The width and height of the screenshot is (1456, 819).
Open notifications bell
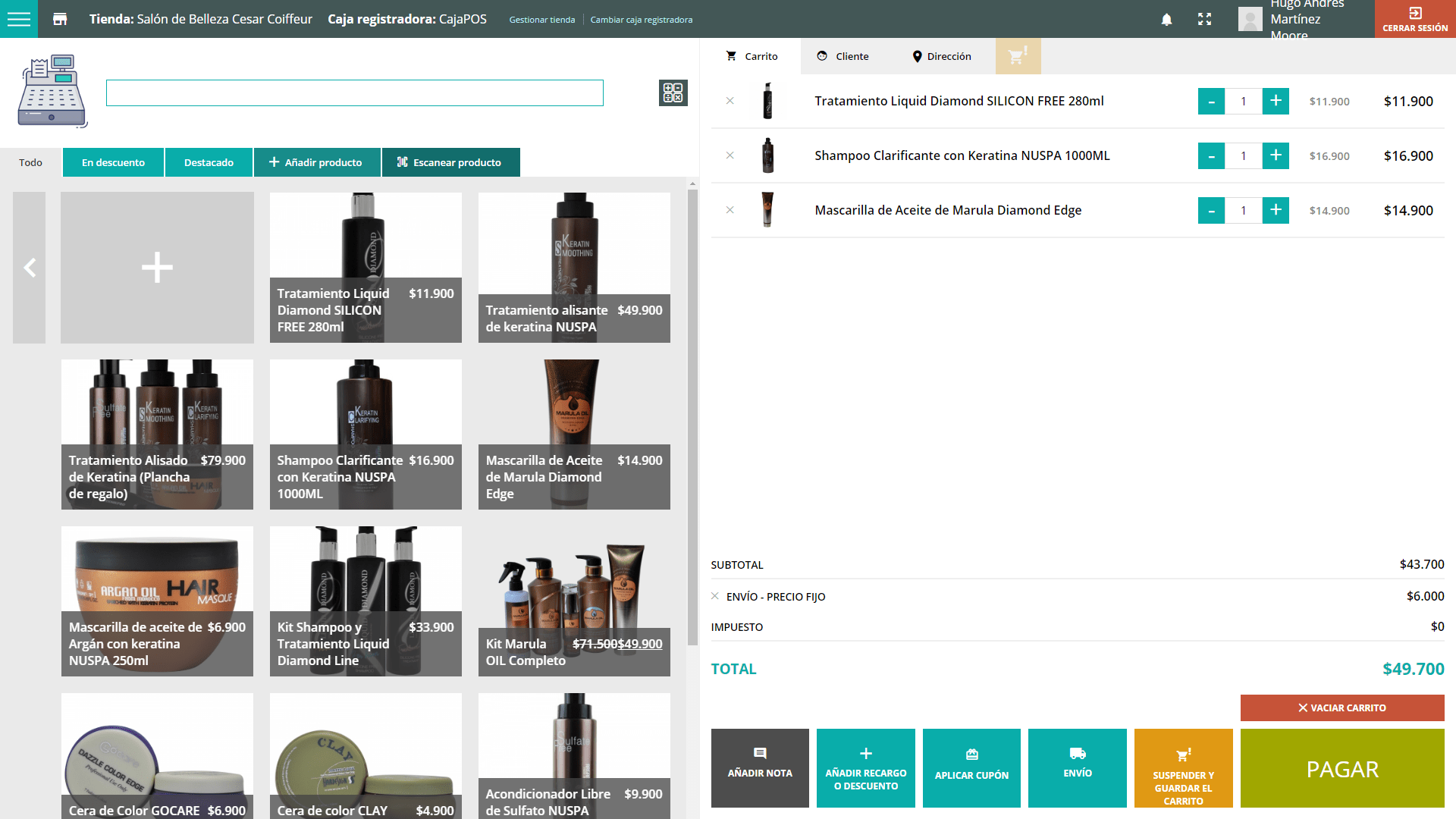tap(1166, 20)
